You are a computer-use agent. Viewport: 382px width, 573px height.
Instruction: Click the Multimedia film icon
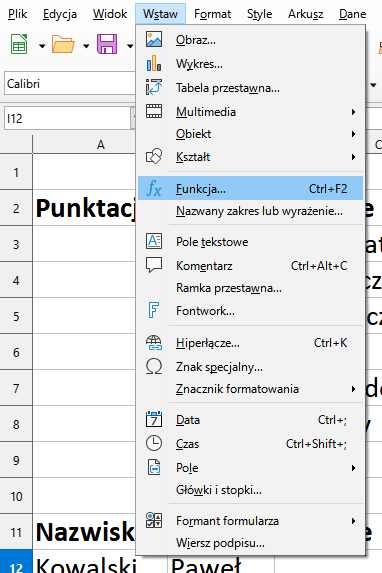[154, 111]
